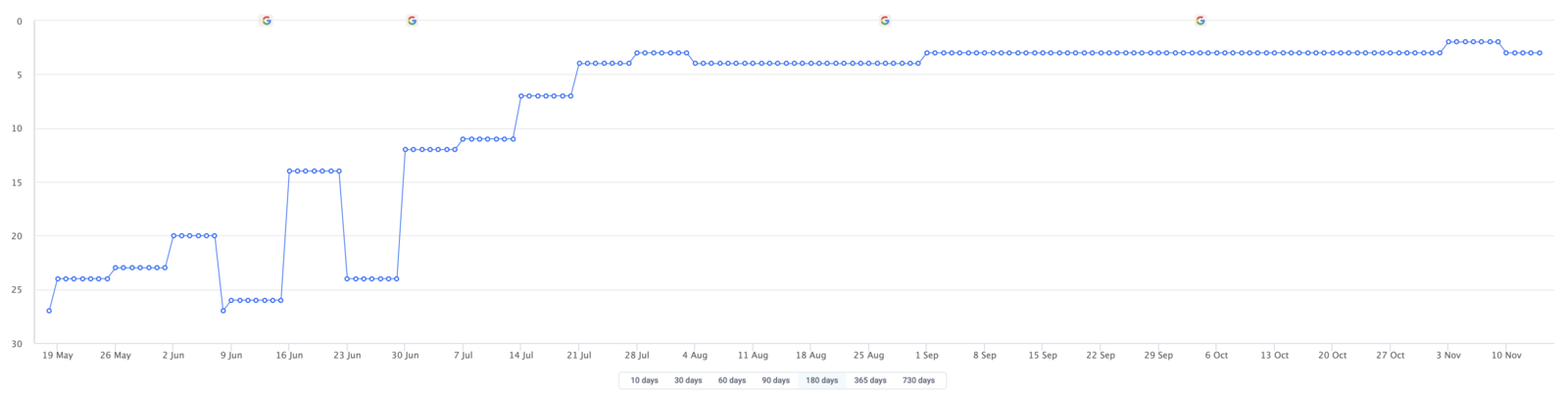Click the first point of the rank 12 plateau
The width and height of the screenshot is (1568, 397).
point(405,149)
